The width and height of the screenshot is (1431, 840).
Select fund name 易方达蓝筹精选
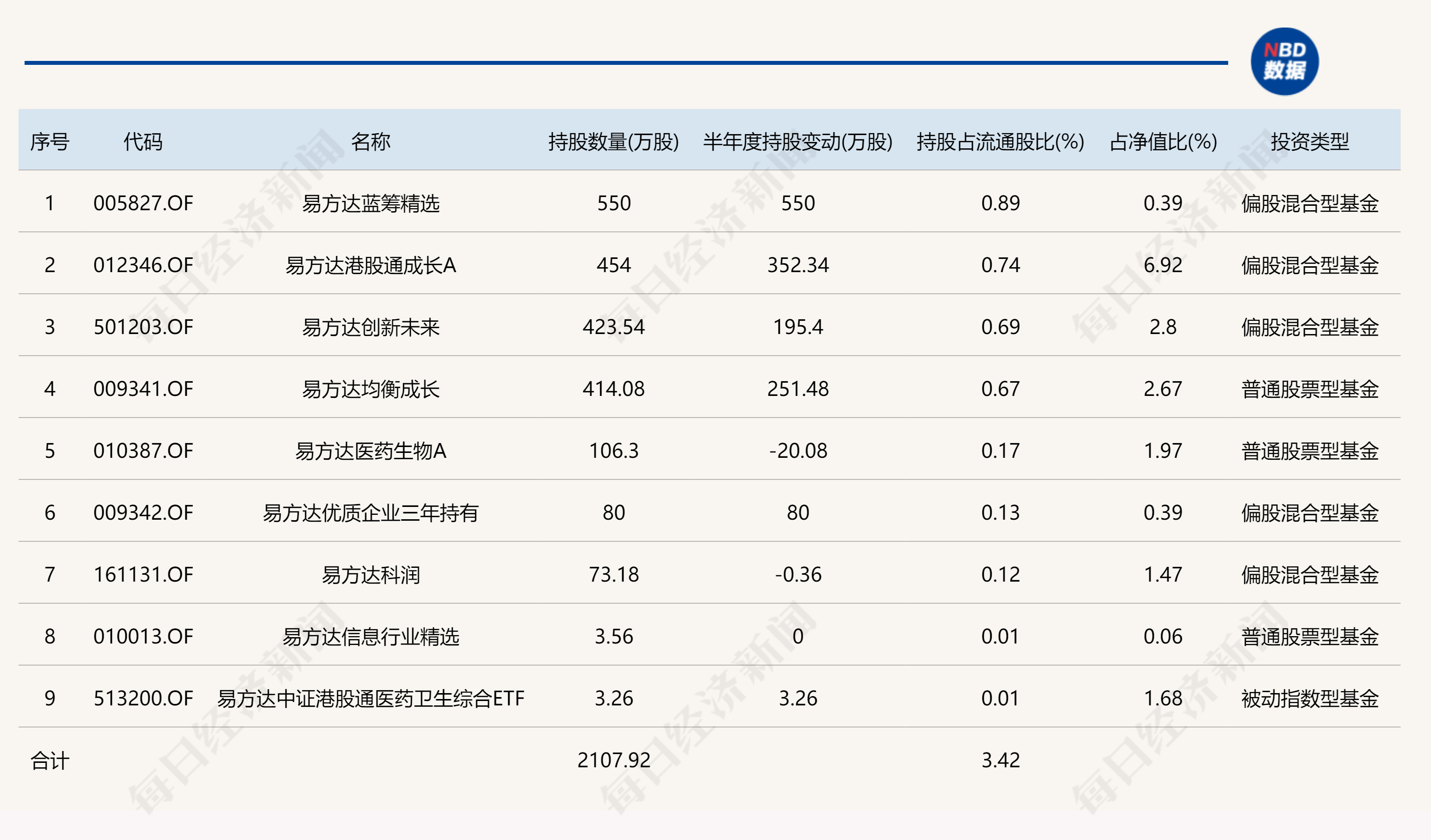click(x=371, y=203)
